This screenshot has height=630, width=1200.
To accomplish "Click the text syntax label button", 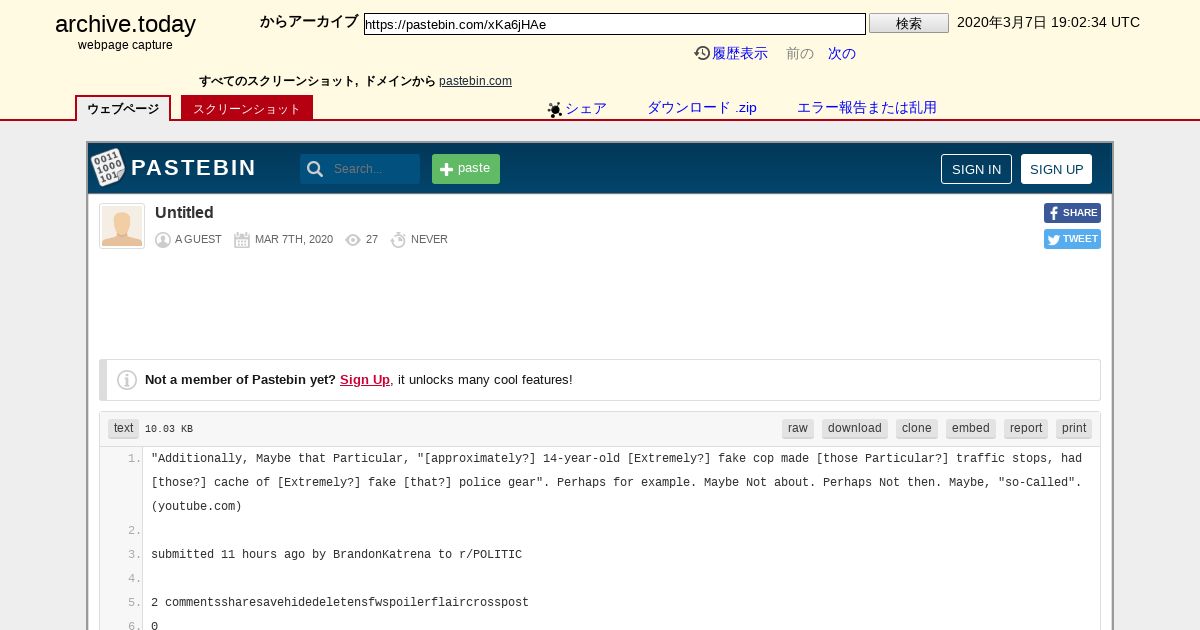I will pos(123,429).
